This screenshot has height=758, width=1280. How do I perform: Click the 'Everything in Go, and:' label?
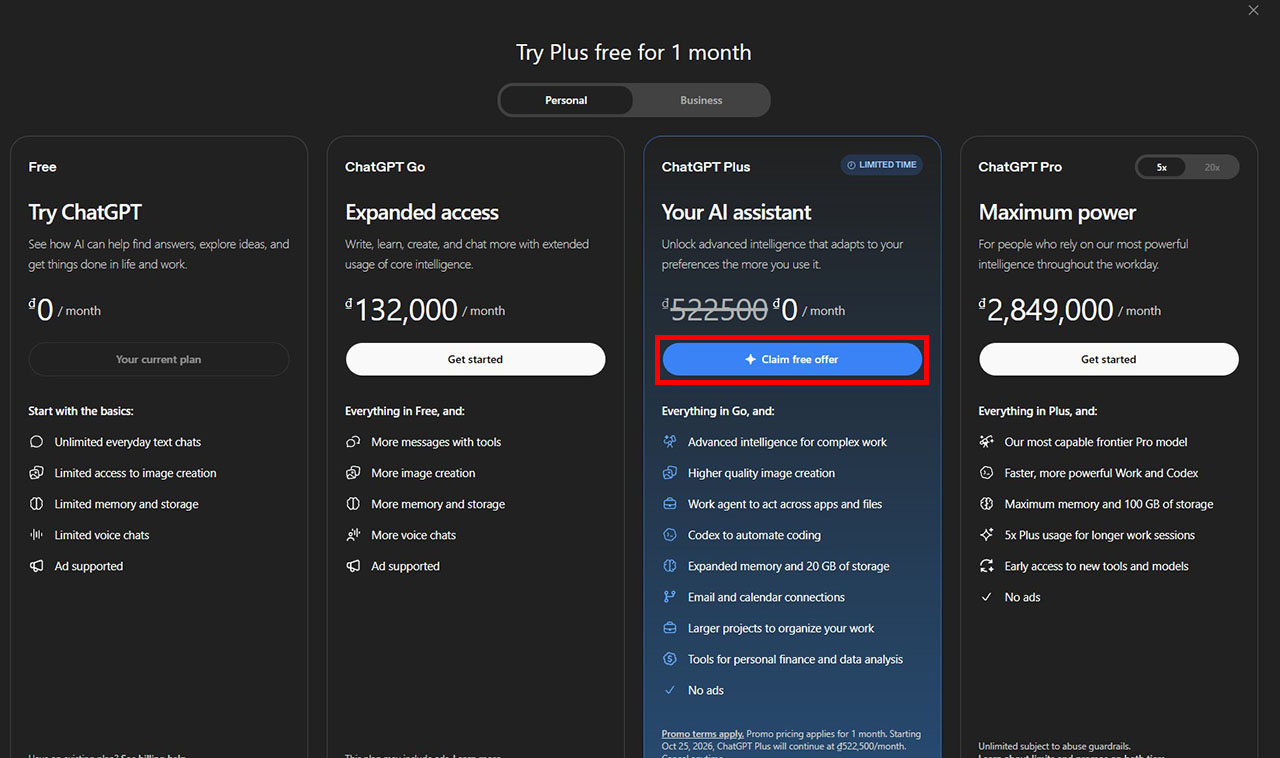718,411
